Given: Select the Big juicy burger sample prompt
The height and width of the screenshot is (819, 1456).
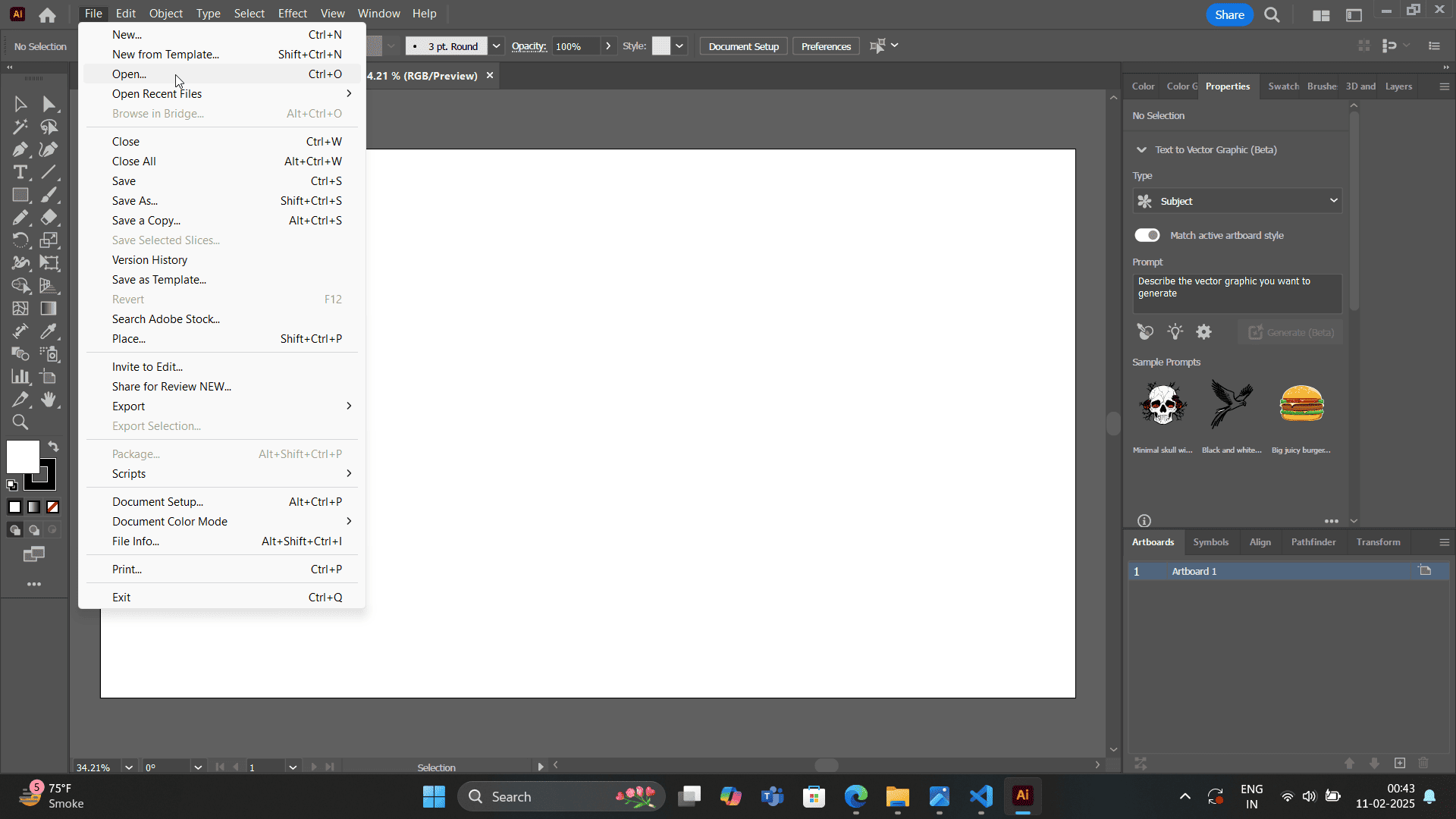Looking at the screenshot, I should 1301,403.
